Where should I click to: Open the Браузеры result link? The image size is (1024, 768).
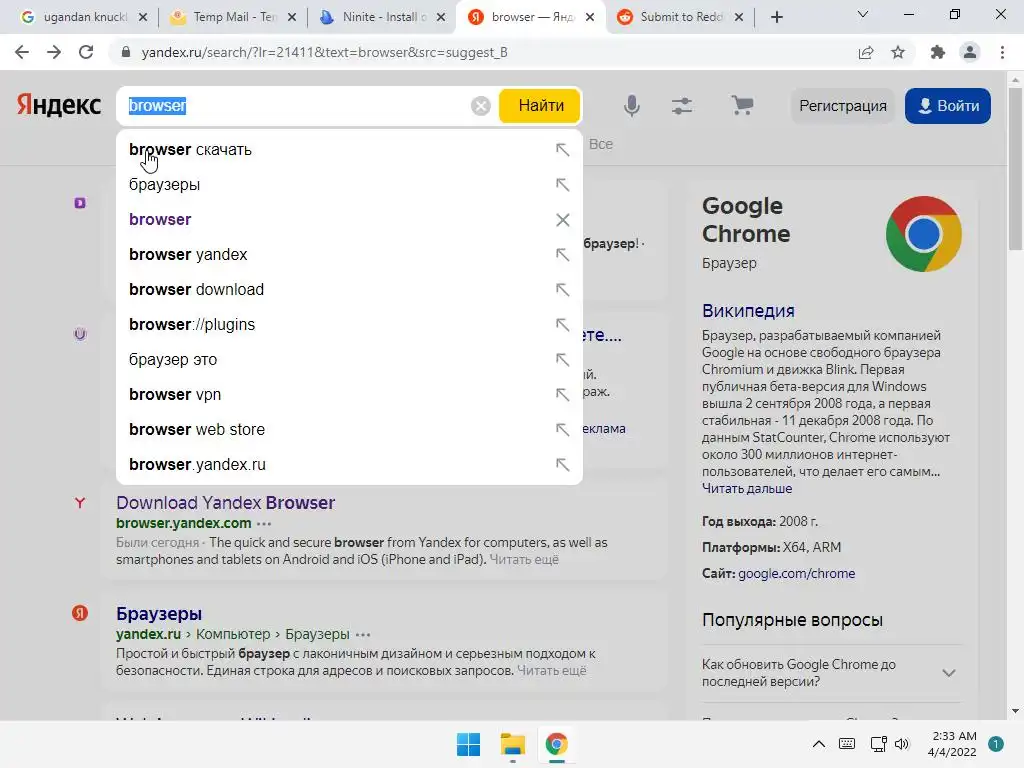click(159, 614)
